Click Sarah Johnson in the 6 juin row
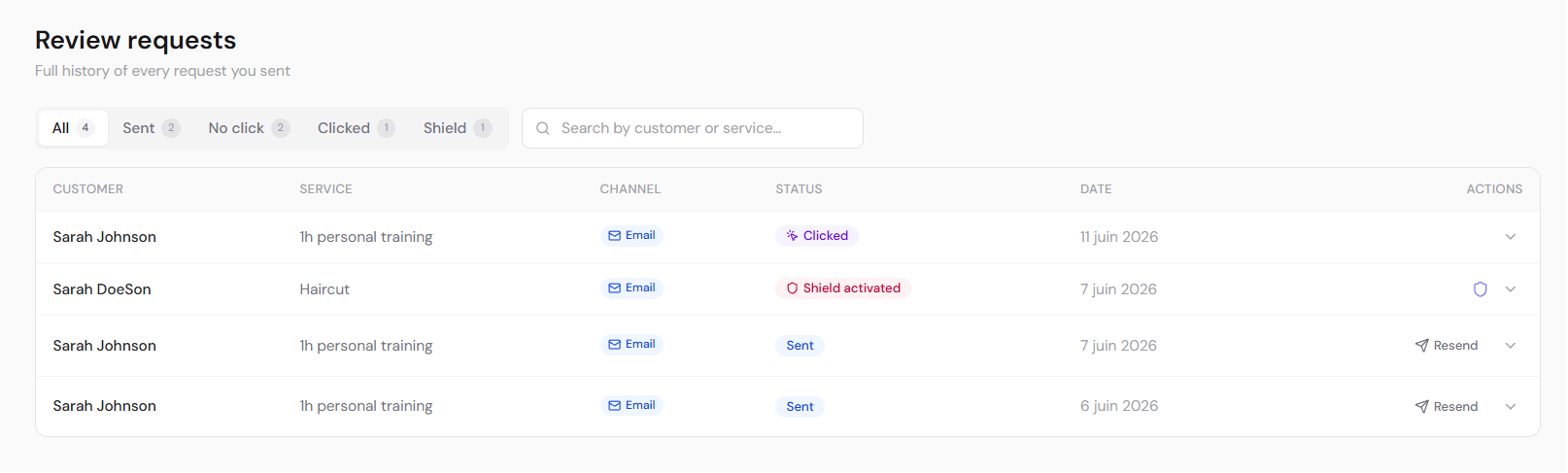 click(104, 406)
